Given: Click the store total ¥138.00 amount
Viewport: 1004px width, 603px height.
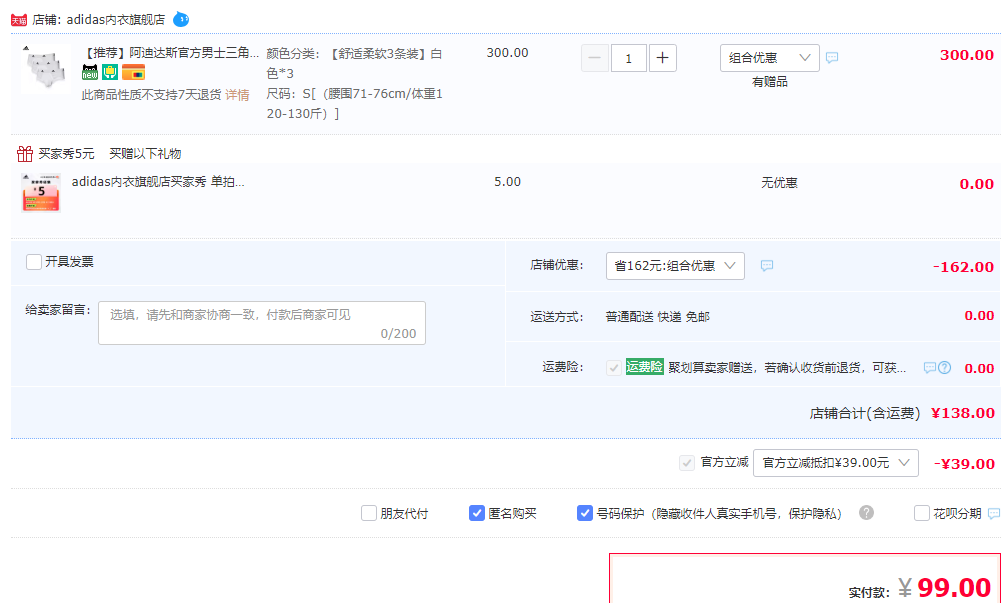Looking at the screenshot, I should (x=962, y=414).
